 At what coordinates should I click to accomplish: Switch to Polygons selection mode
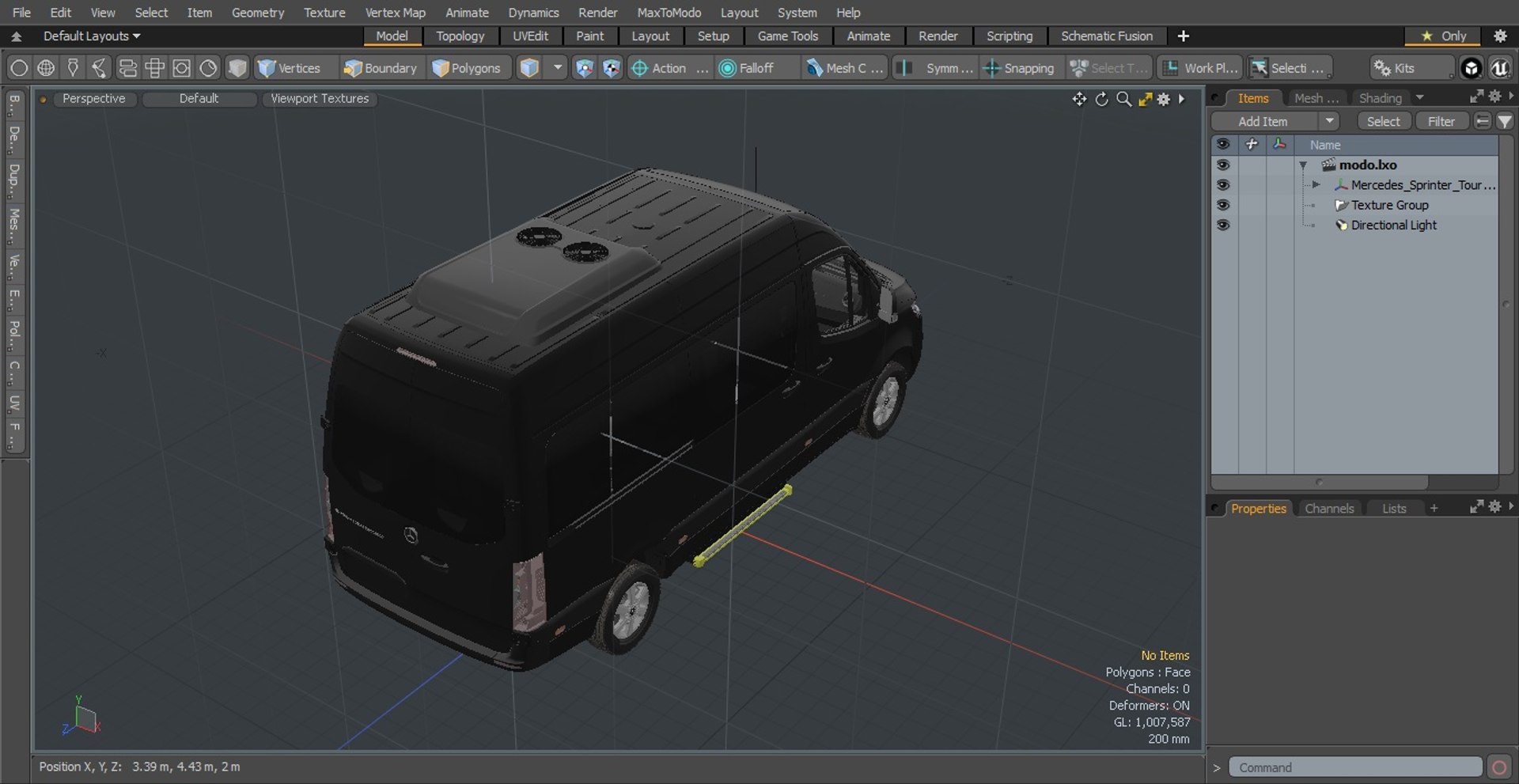(x=467, y=68)
